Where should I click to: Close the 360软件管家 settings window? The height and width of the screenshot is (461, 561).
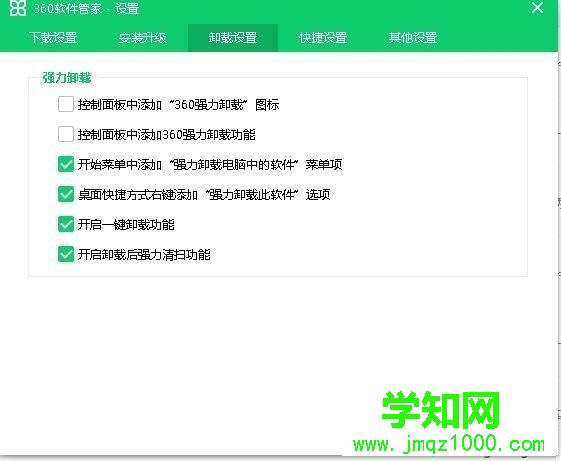tap(537, 8)
